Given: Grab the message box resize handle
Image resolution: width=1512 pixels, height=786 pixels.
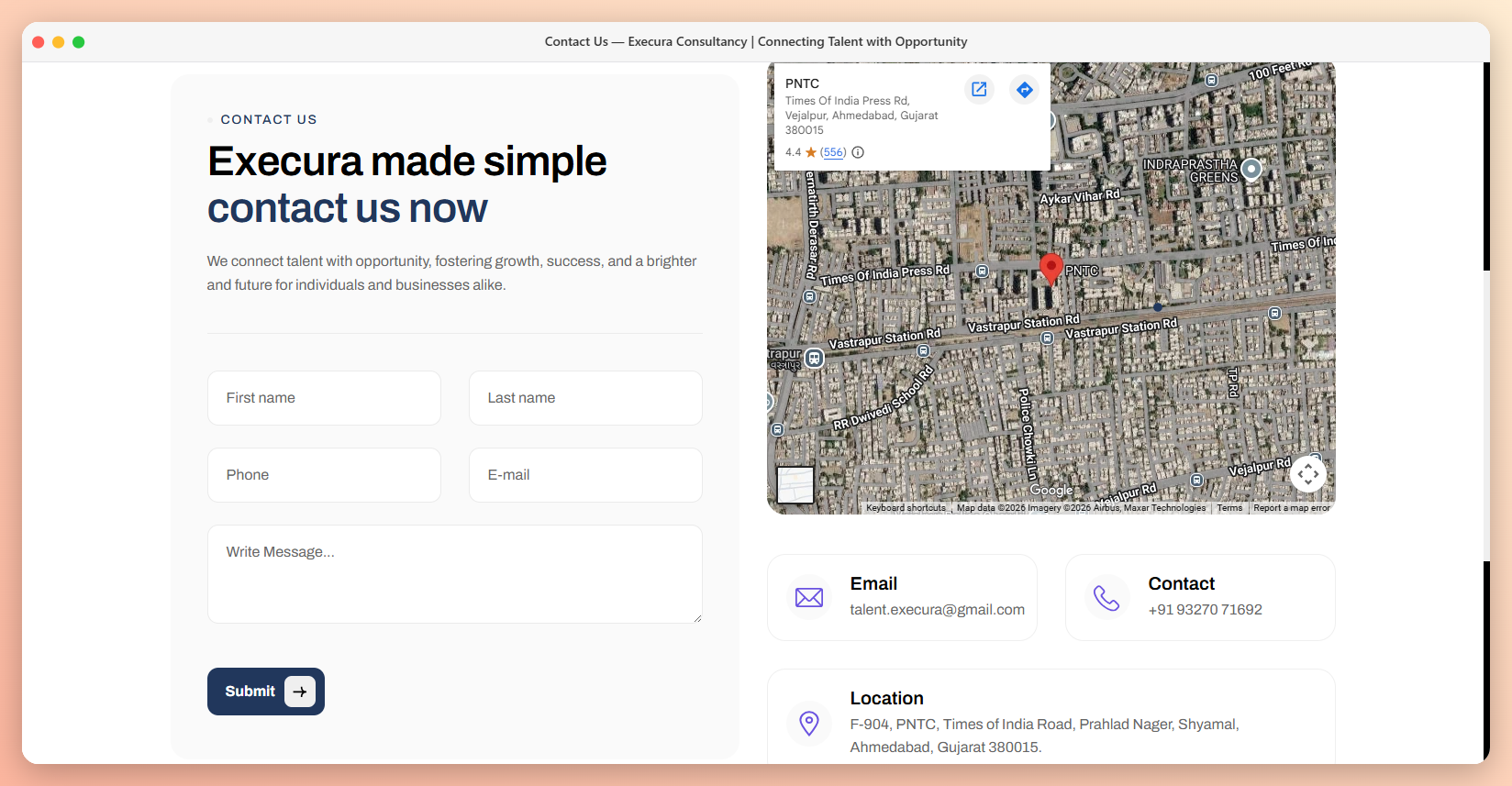Looking at the screenshot, I should tap(697, 618).
